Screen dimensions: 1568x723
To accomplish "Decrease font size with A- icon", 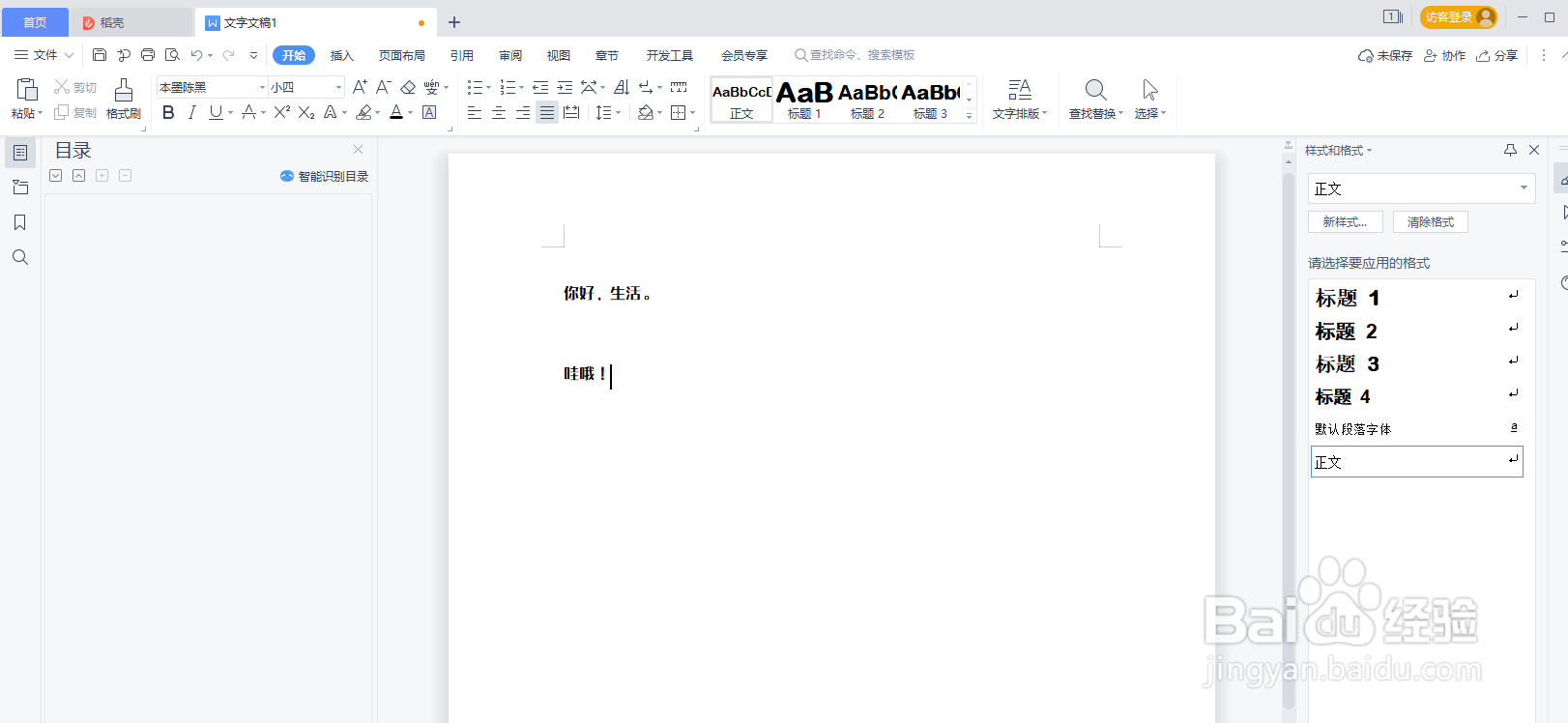I will 383,87.
